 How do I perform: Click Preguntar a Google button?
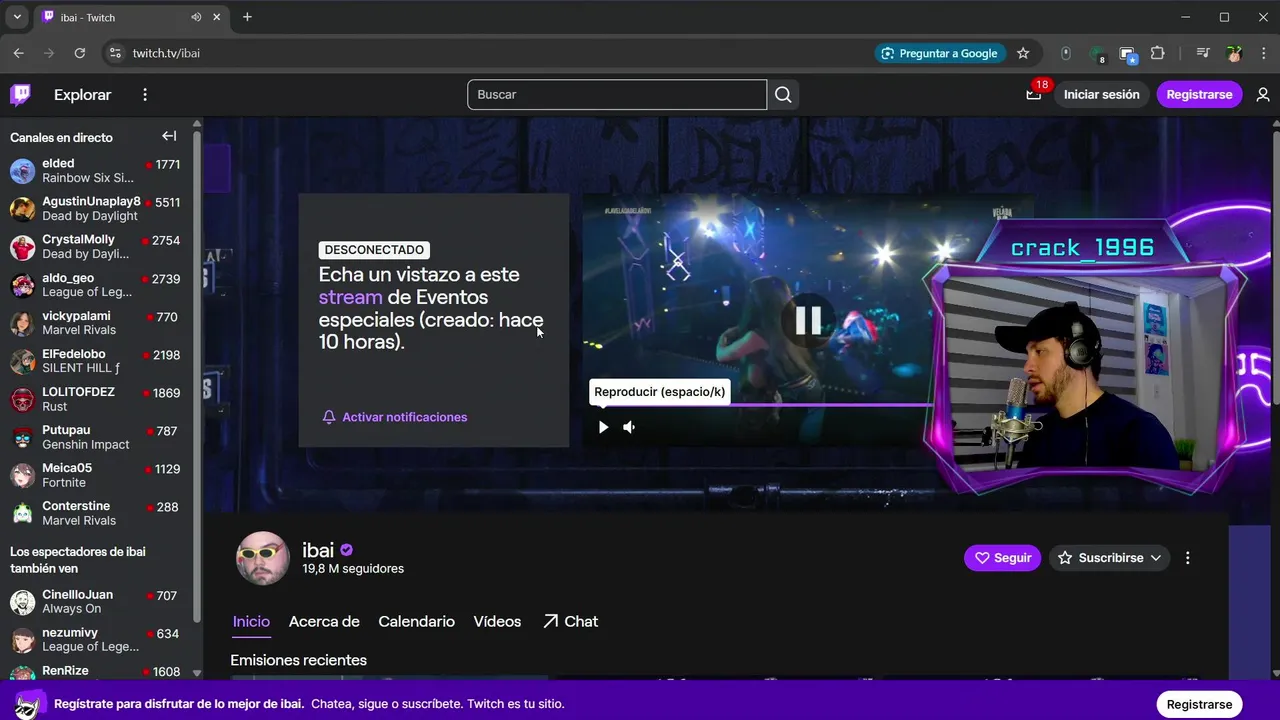click(938, 53)
